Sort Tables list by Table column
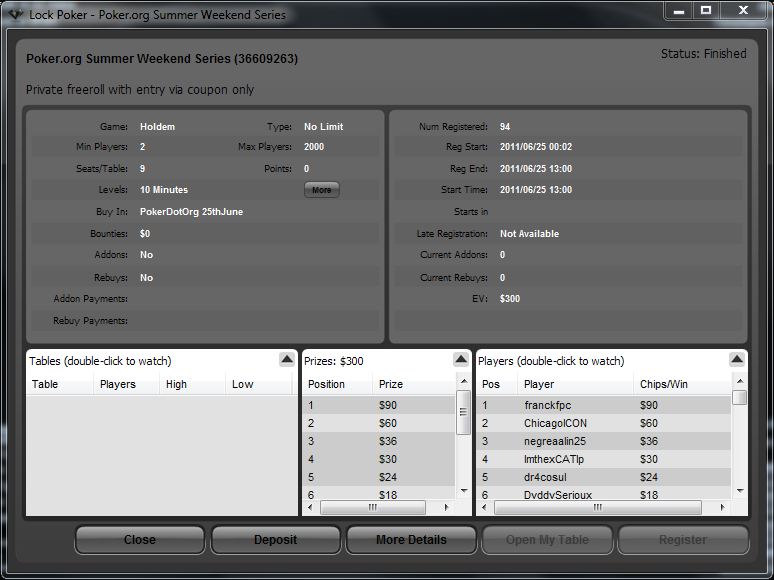Viewport: 774px width, 580px height. click(60, 384)
